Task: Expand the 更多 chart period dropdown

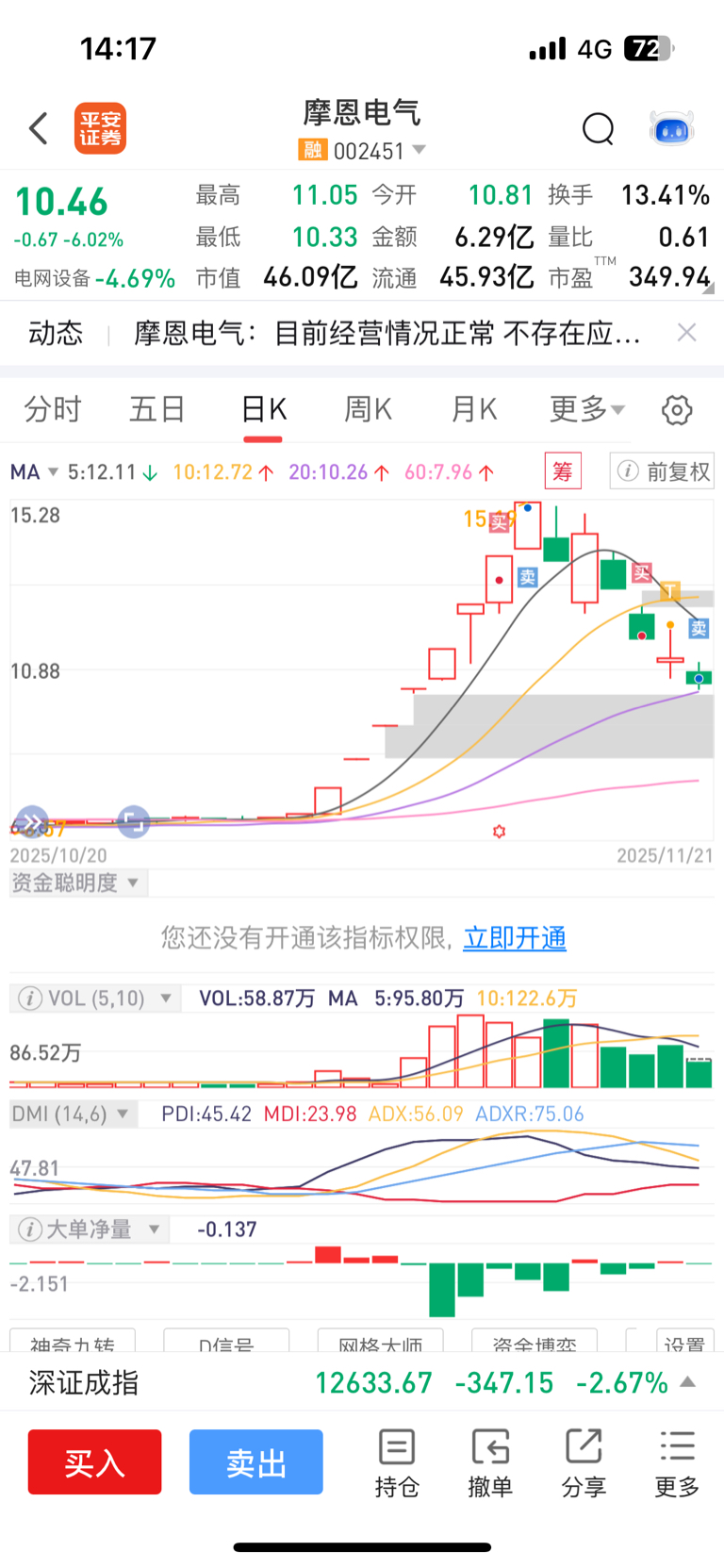Action: tap(587, 409)
